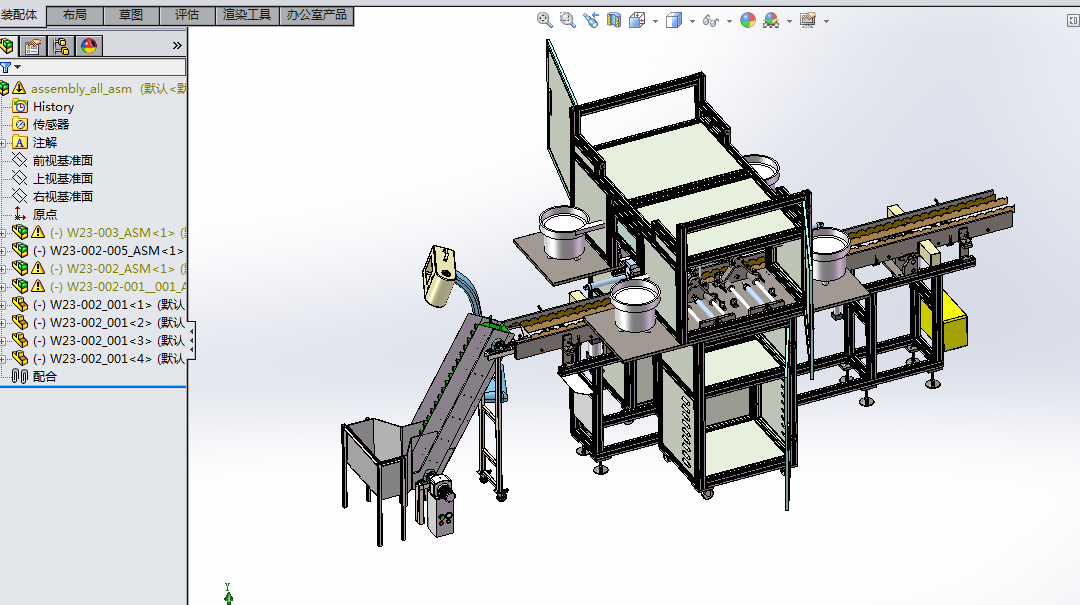Click the Apply Scene icon

(x=771, y=20)
